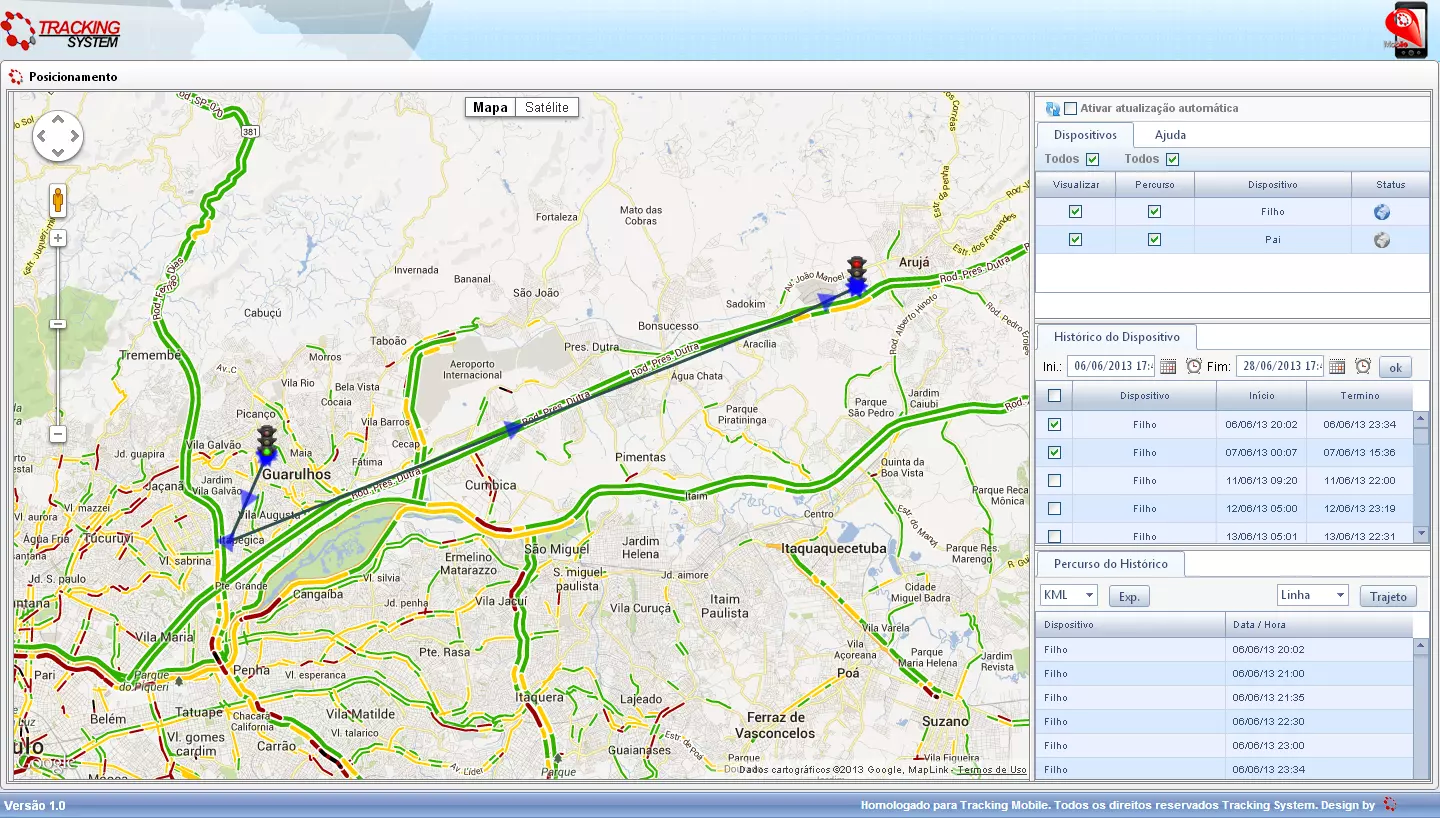Check the history row starting 12/06/13 05:00
Image resolution: width=1440 pixels, height=818 pixels.
1054,509
